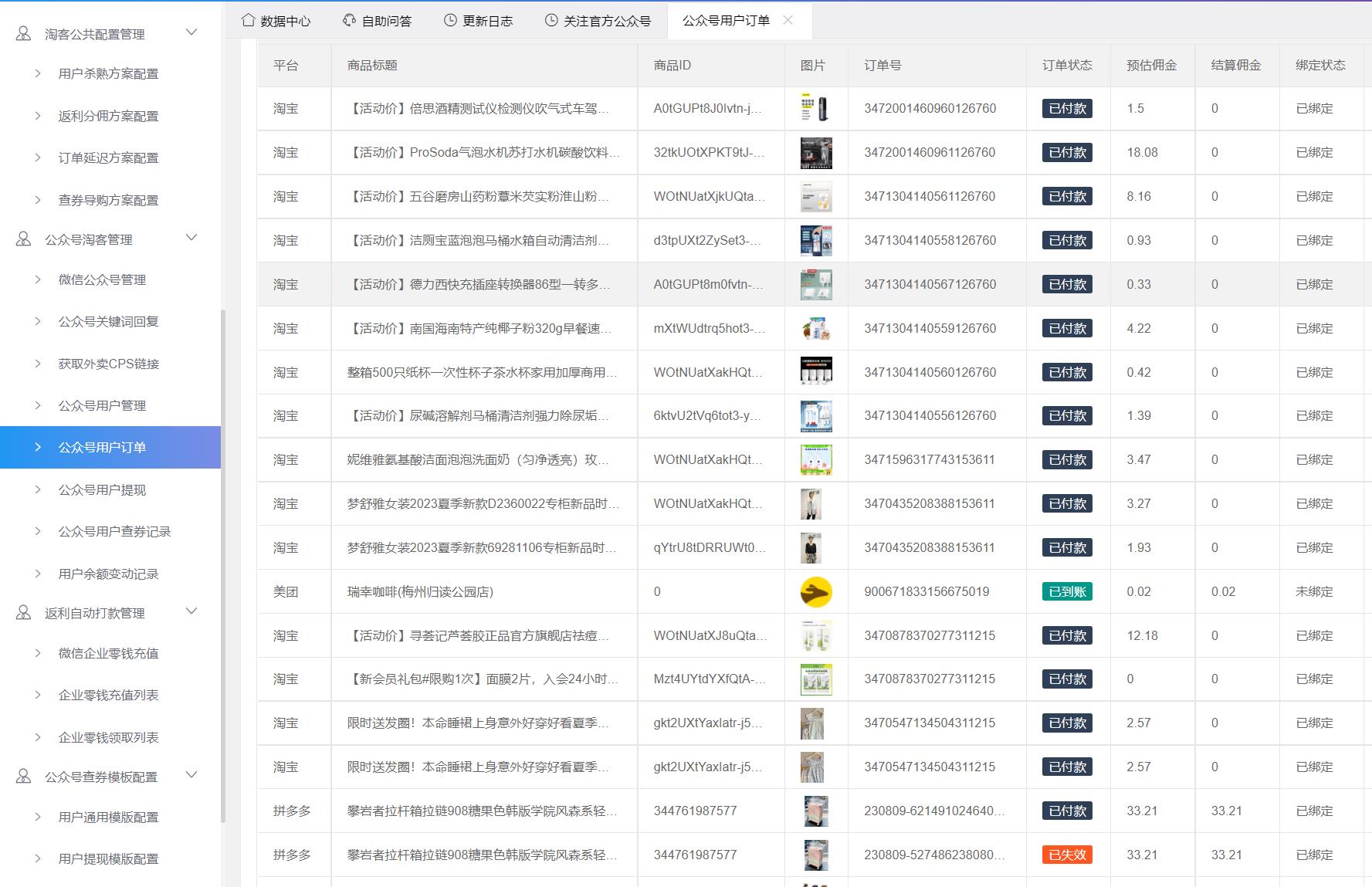Click thumbnail of 德力西快充插座 product

(x=816, y=285)
